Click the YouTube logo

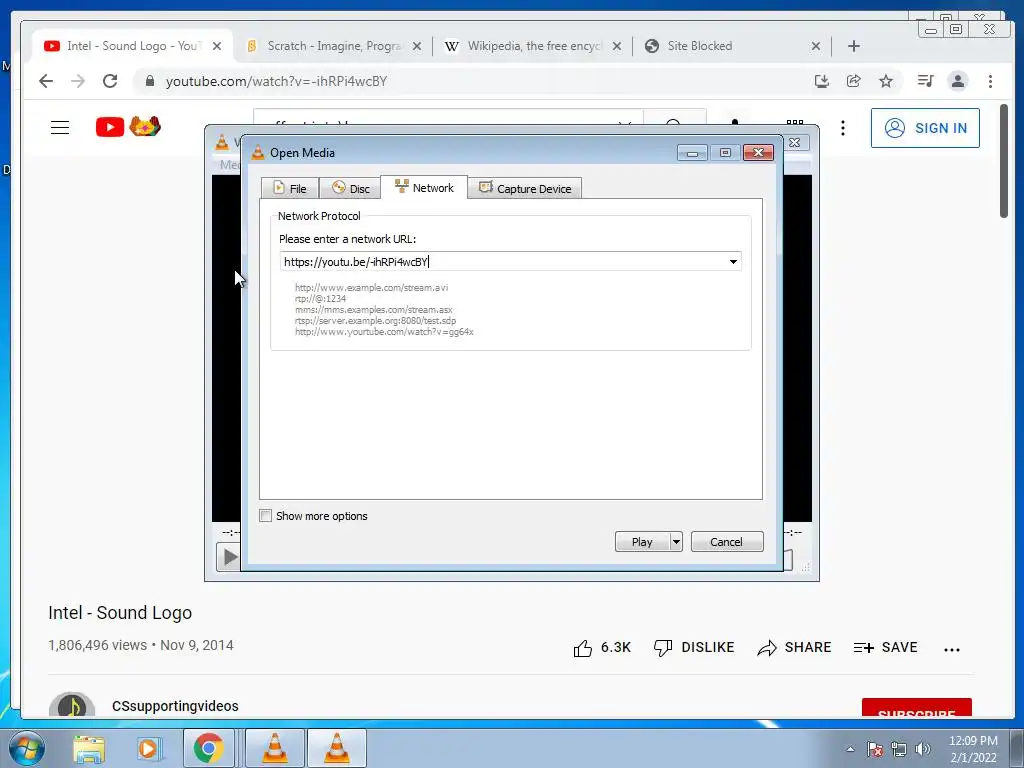[128, 127]
